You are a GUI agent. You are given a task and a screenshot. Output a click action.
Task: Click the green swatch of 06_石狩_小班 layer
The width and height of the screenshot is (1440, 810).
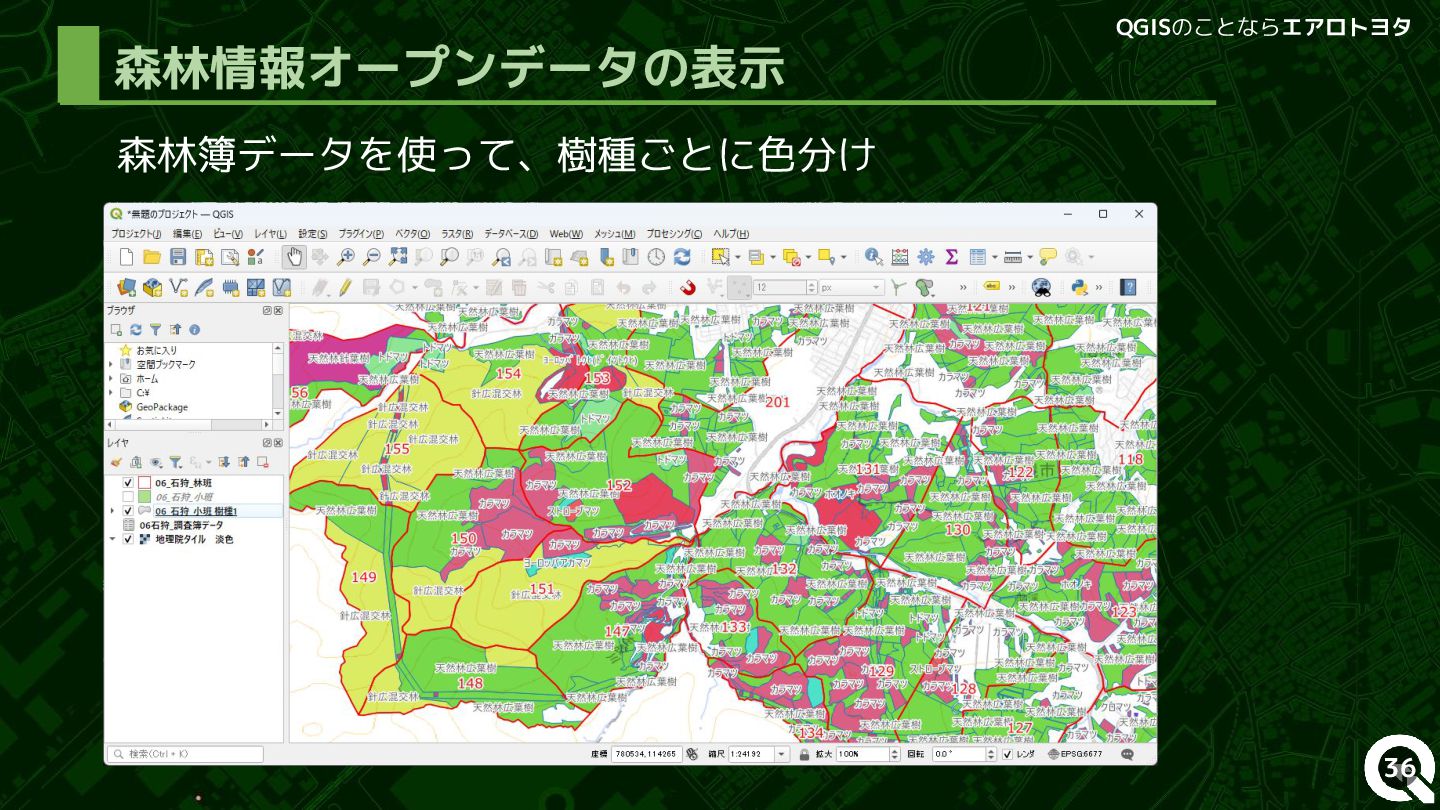[x=144, y=497]
